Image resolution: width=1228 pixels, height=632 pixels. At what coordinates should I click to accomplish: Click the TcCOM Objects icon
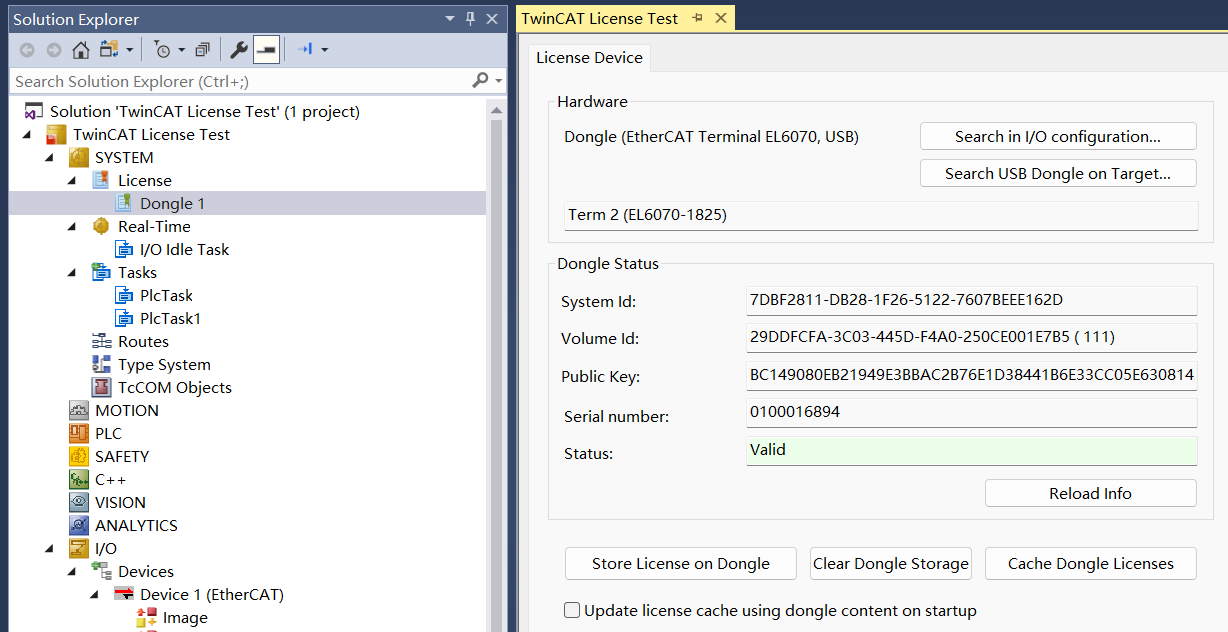101,387
